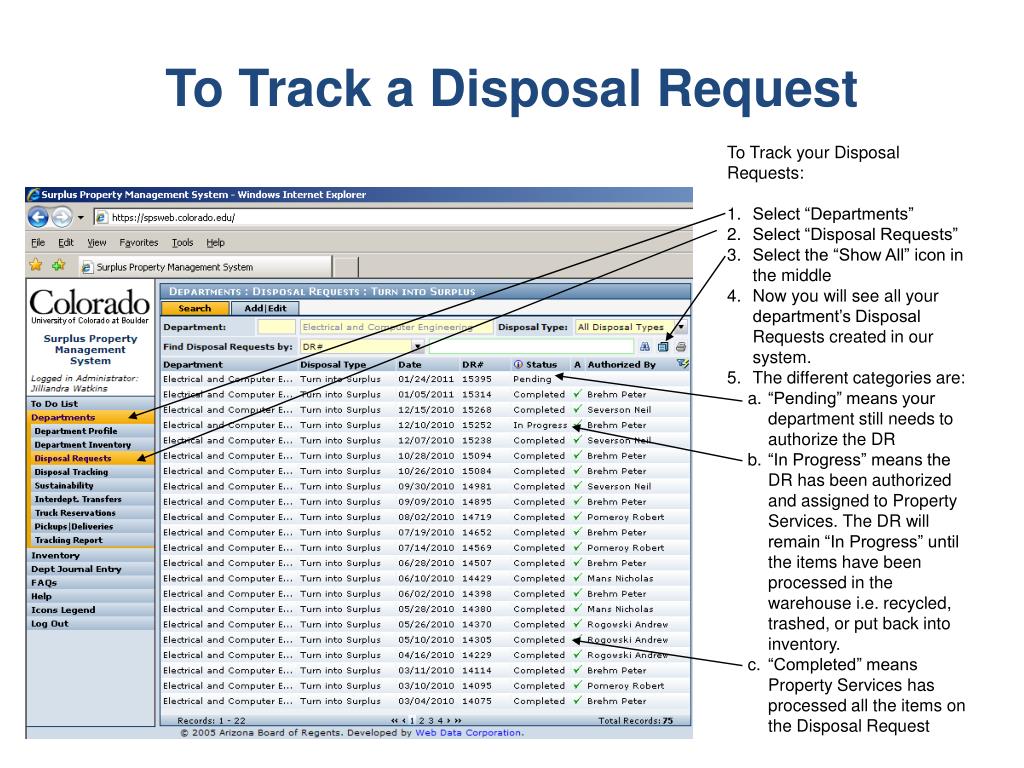
Task: Select the Add|Edit tab
Action: (265, 308)
